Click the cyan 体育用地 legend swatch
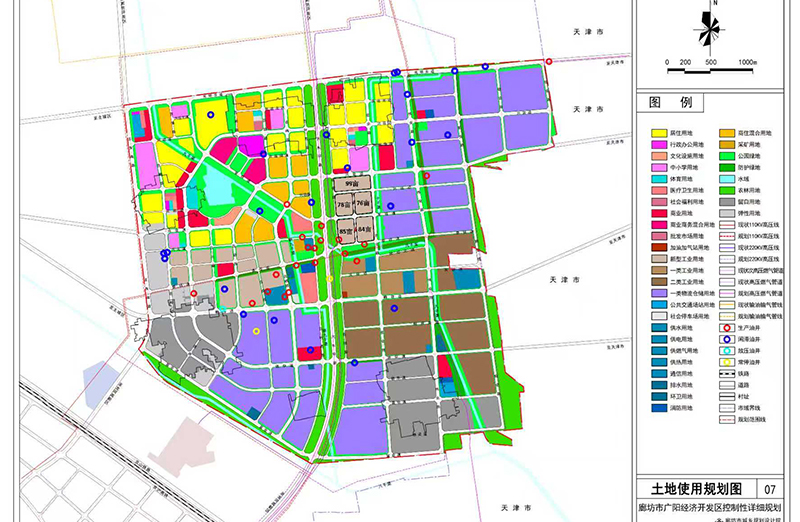800x522 pixels. (x=659, y=178)
